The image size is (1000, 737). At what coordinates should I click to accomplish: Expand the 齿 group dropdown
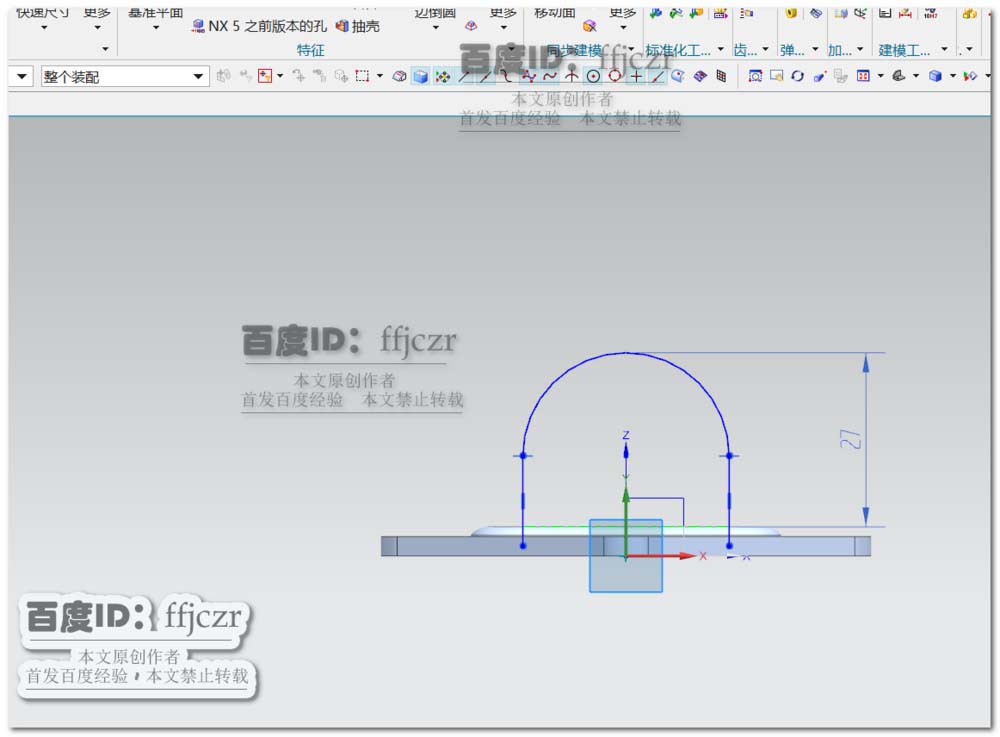pos(765,49)
